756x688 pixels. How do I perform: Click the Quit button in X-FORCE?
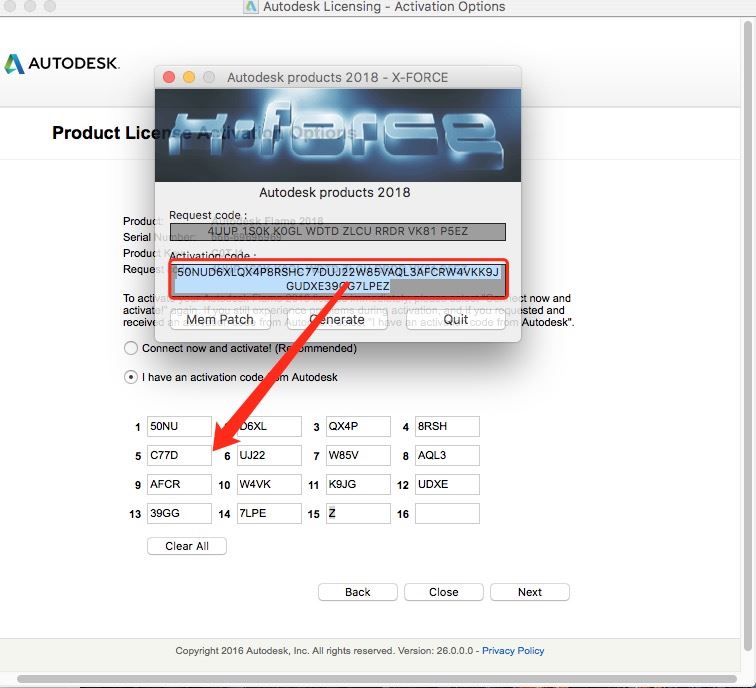[456, 320]
